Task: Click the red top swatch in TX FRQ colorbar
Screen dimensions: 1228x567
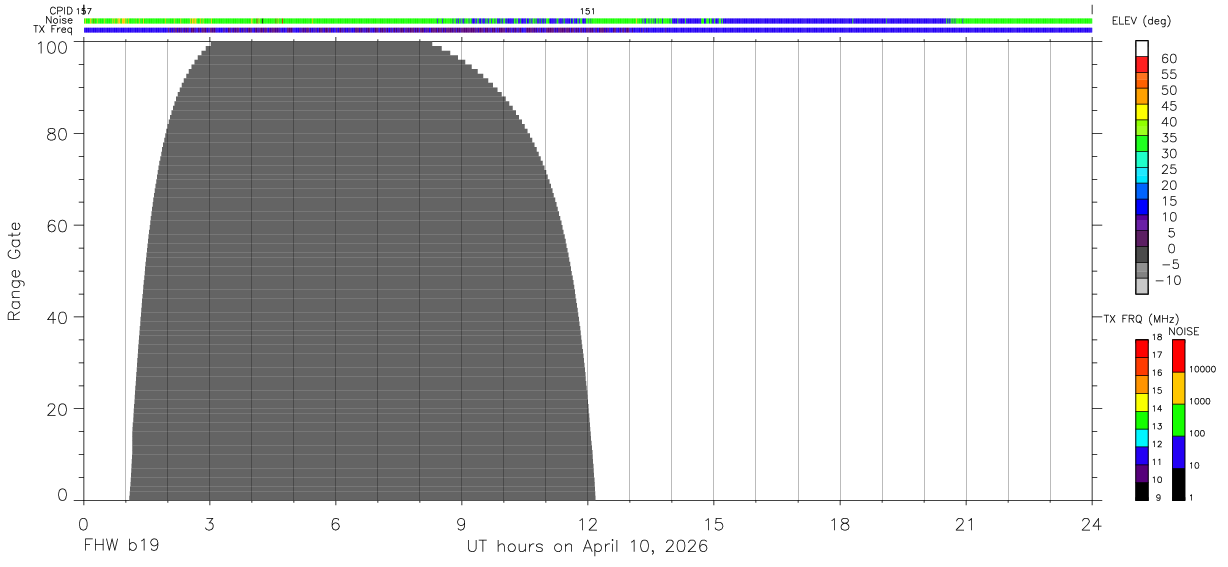Action: click(1142, 348)
